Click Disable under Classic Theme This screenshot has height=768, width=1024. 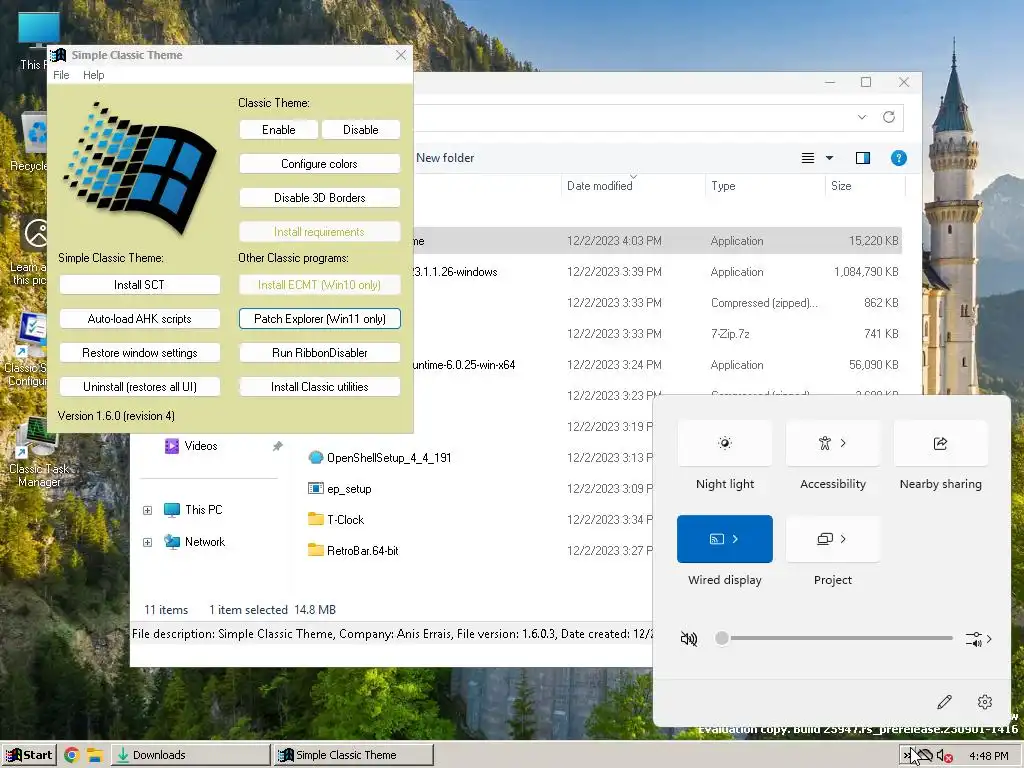pyautogui.click(x=360, y=129)
